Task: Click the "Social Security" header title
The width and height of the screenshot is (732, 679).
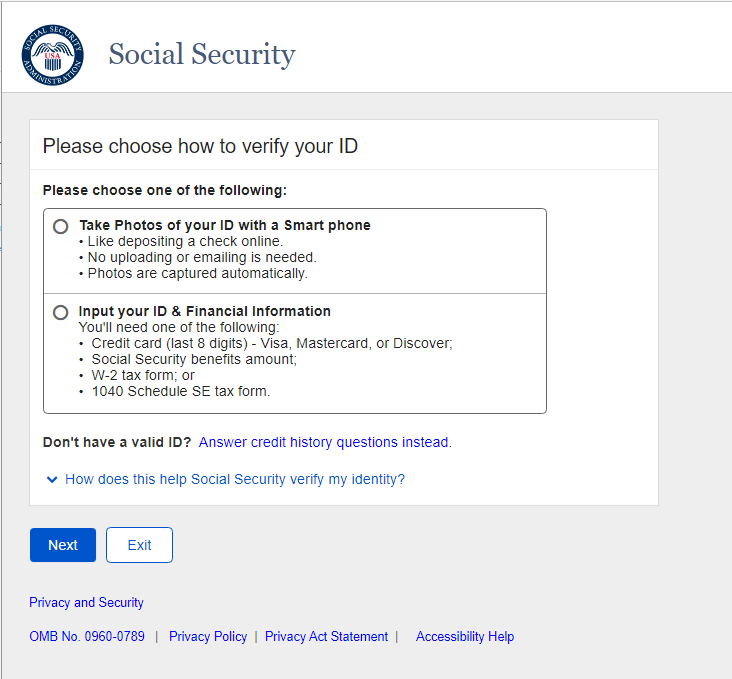Action: (x=202, y=54)
